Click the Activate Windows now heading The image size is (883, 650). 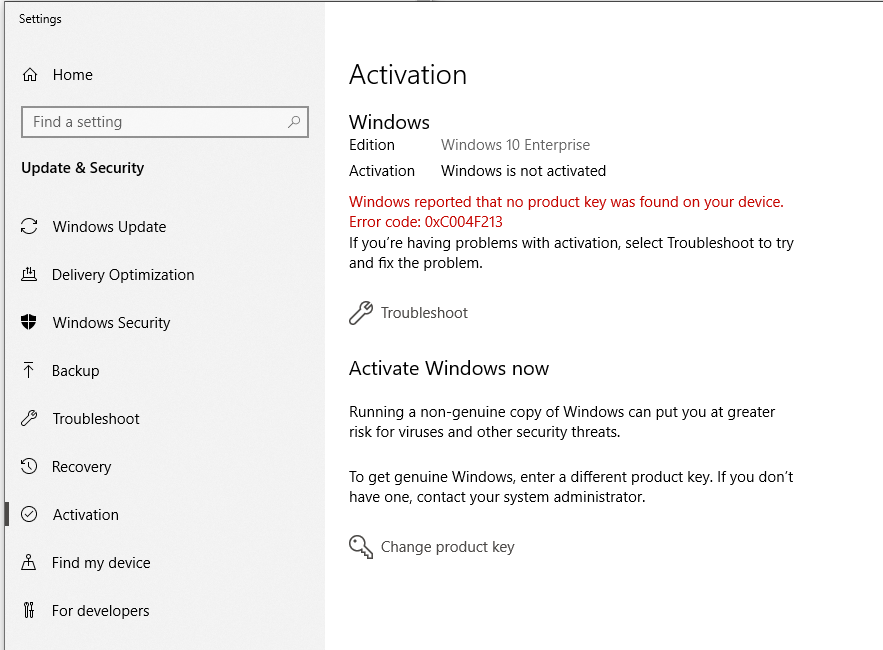[449, 368]
